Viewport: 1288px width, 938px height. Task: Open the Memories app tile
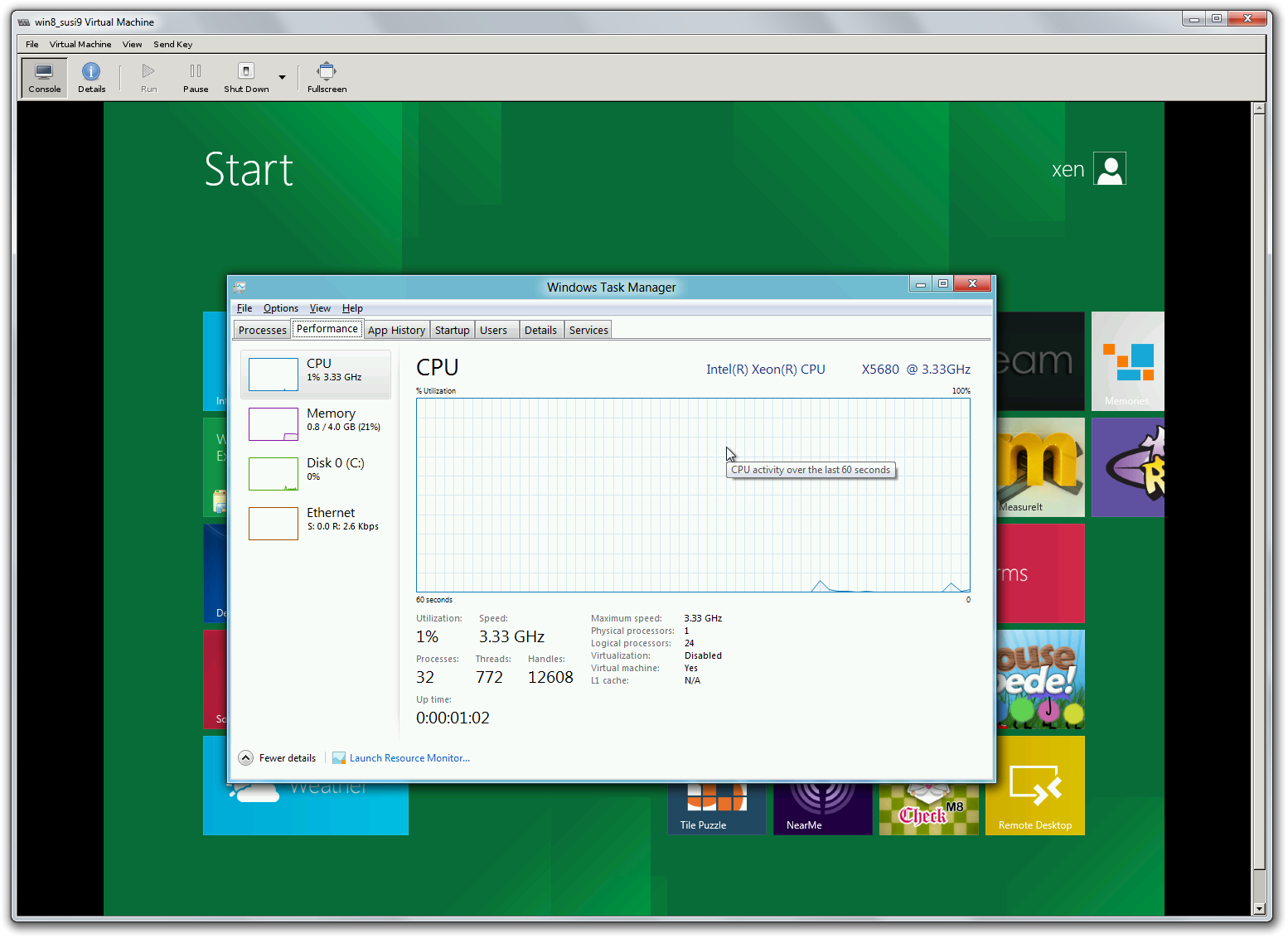[1127, 361]
